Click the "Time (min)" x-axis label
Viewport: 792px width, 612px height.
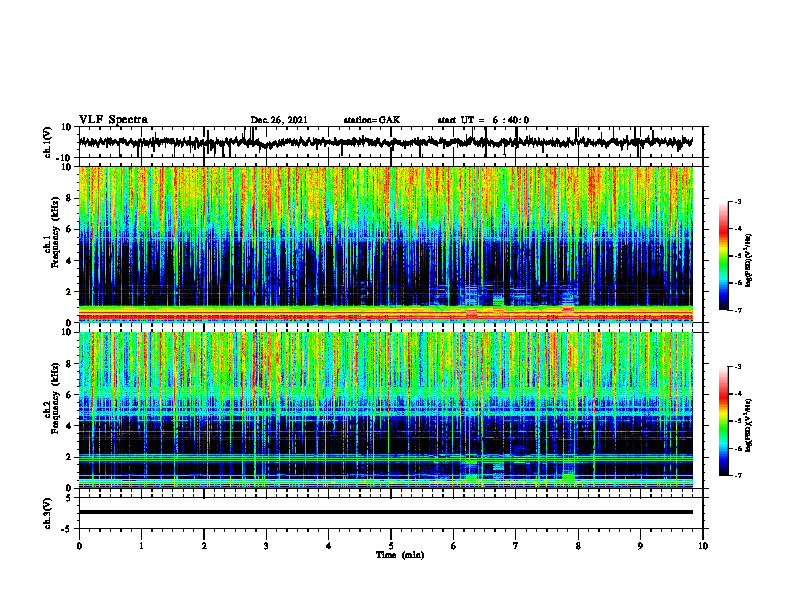400,555
